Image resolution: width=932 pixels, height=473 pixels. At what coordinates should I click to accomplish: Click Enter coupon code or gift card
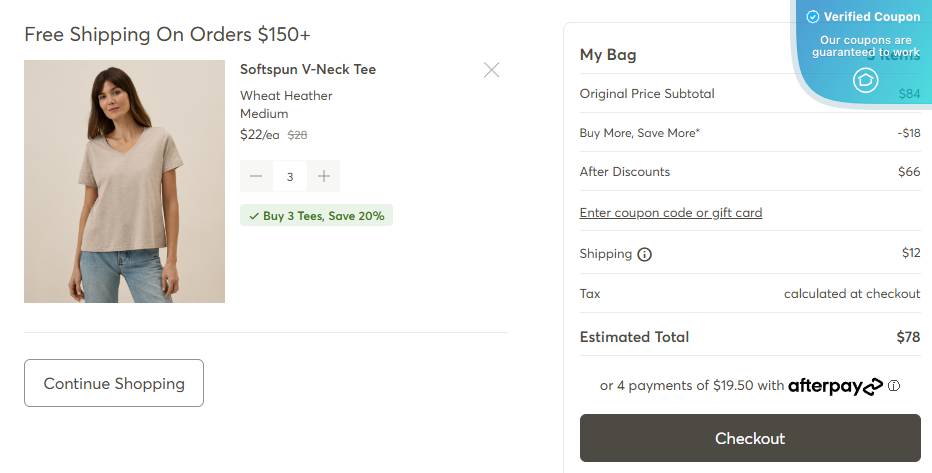(671, 212)
